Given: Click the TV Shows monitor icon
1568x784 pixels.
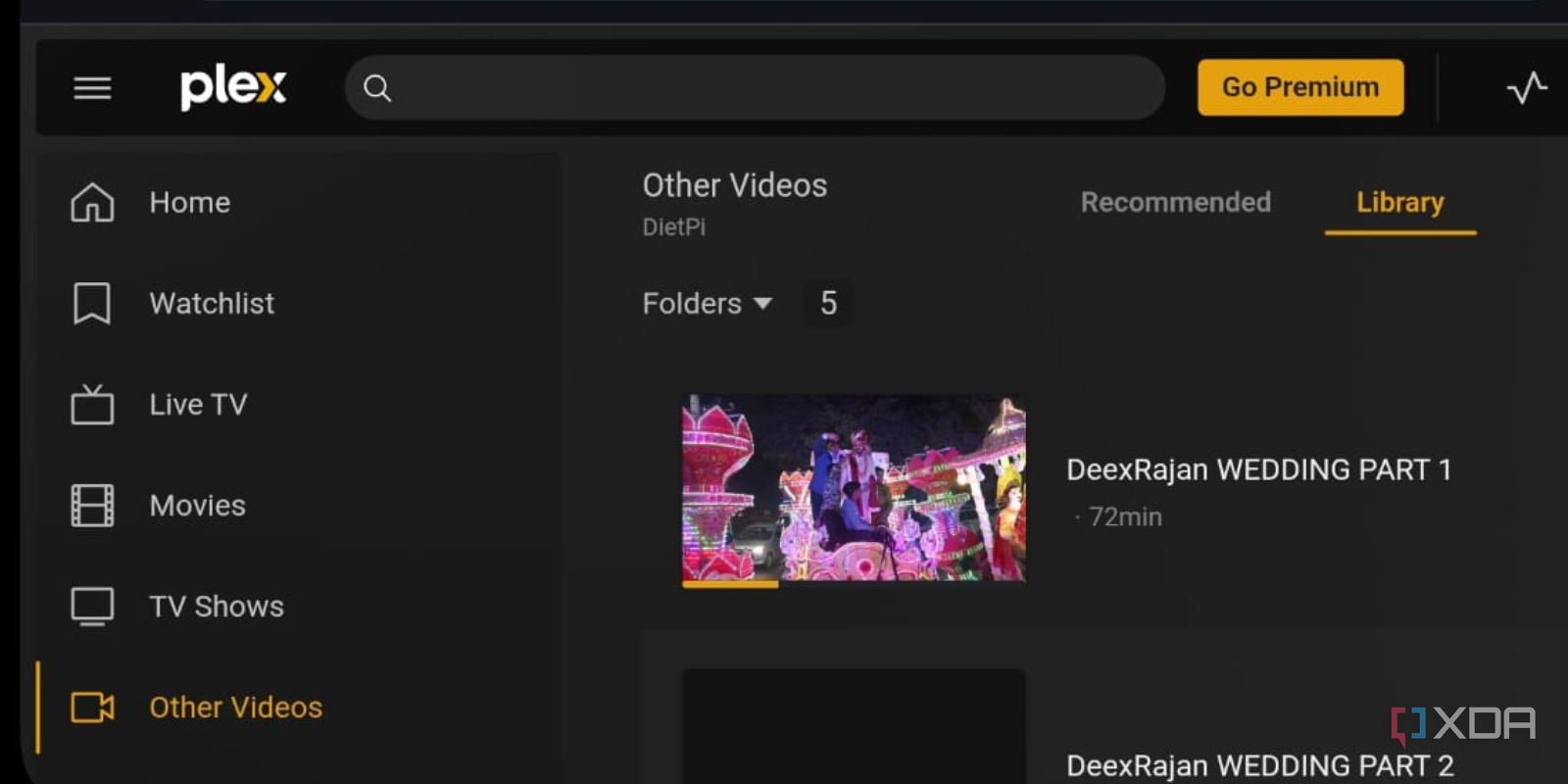Looking at the screenshot, I should [x=92, y=607].
